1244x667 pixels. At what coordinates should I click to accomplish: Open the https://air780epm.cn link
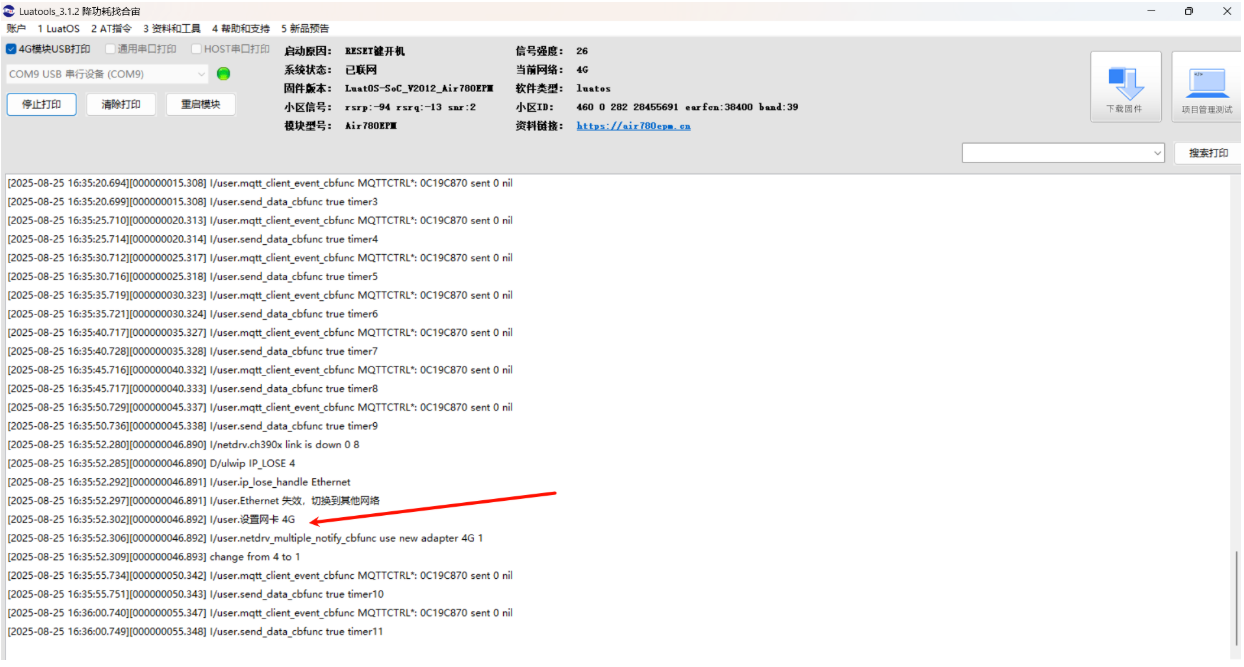pyautogui.click(x=633, y=126)
